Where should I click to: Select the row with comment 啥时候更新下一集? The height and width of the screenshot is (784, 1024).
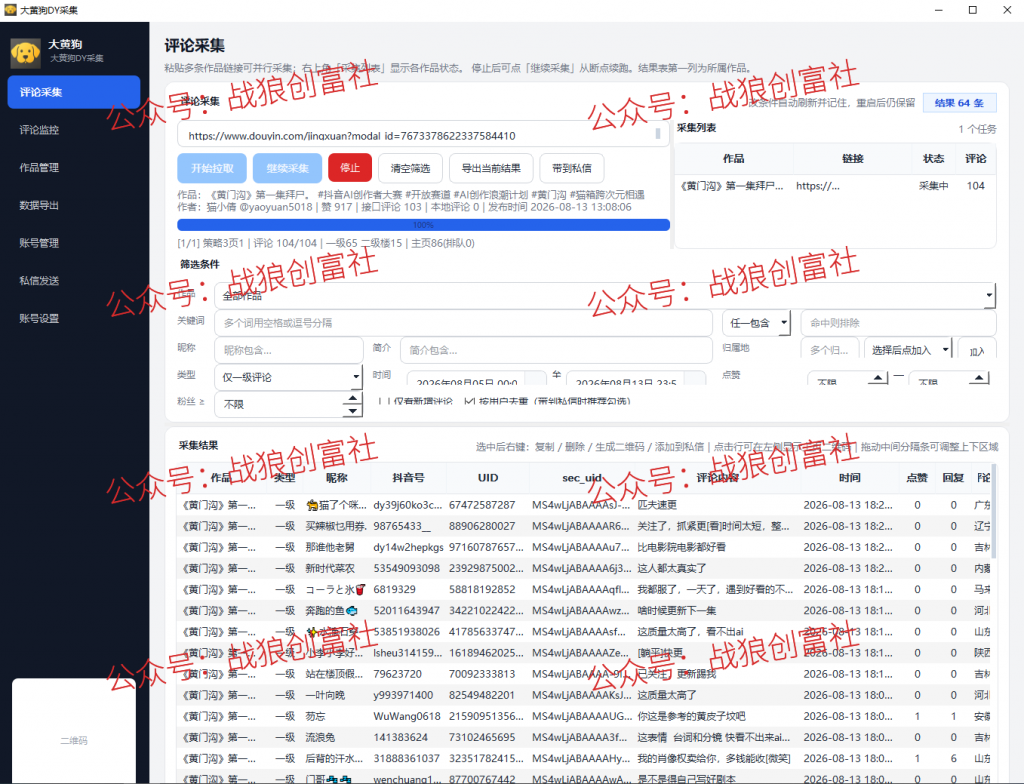[x=584, y=611]
